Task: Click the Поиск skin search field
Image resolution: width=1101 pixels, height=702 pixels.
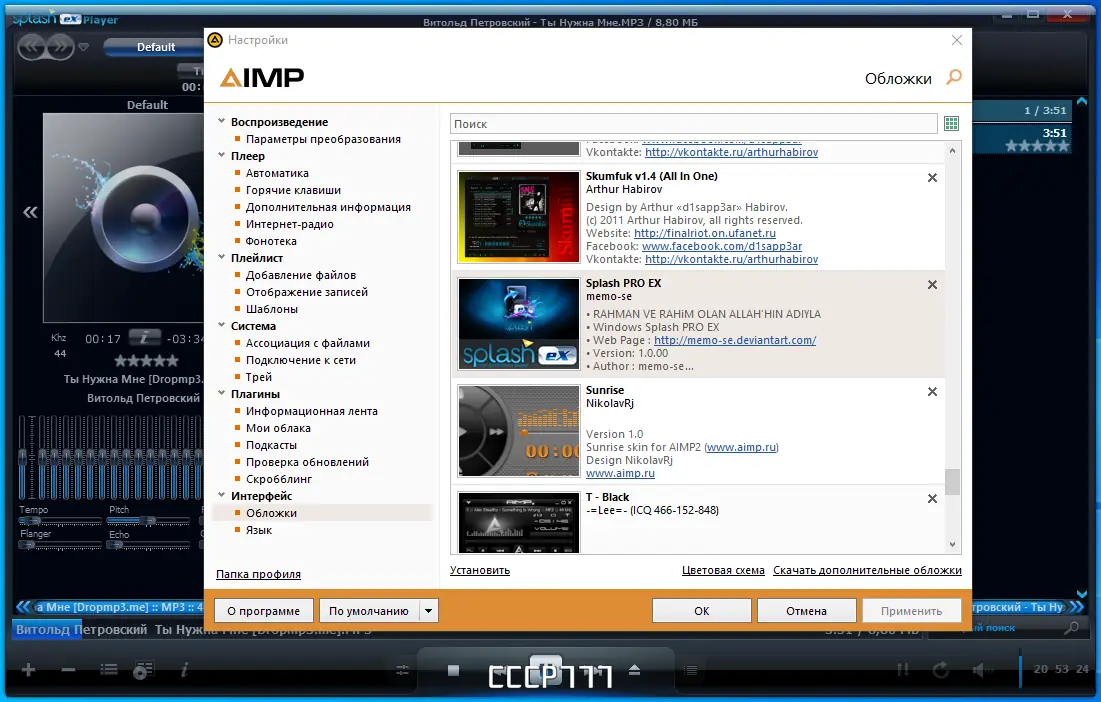Action: point(694,124)
